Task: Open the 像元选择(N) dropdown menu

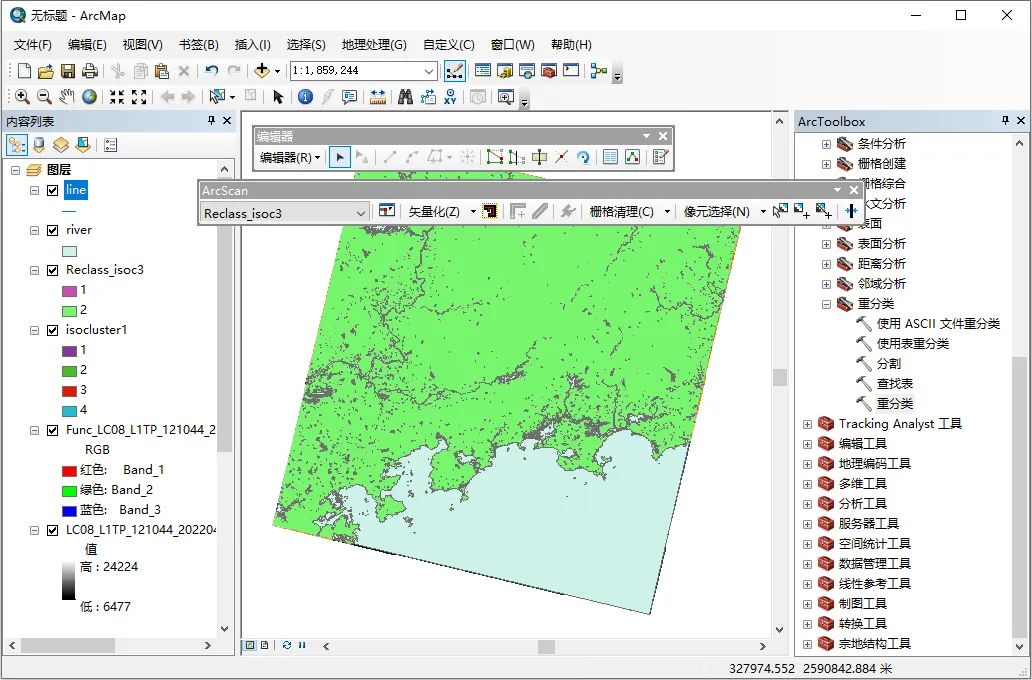Action: pyautogui.click(x=724, y=211)
